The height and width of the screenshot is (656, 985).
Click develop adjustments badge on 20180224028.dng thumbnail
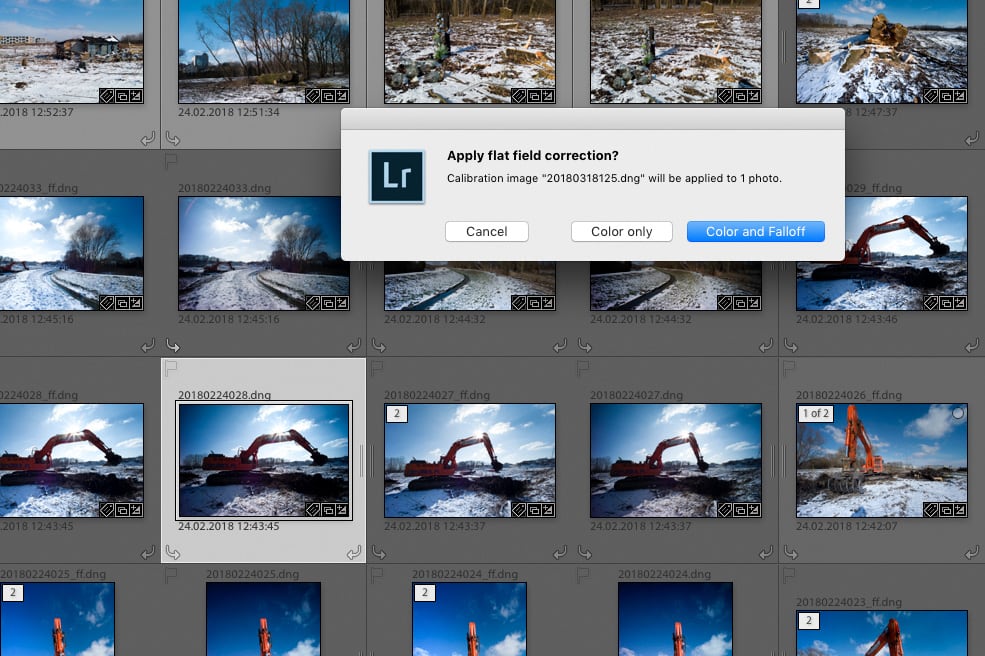click(x=341, y=509)
